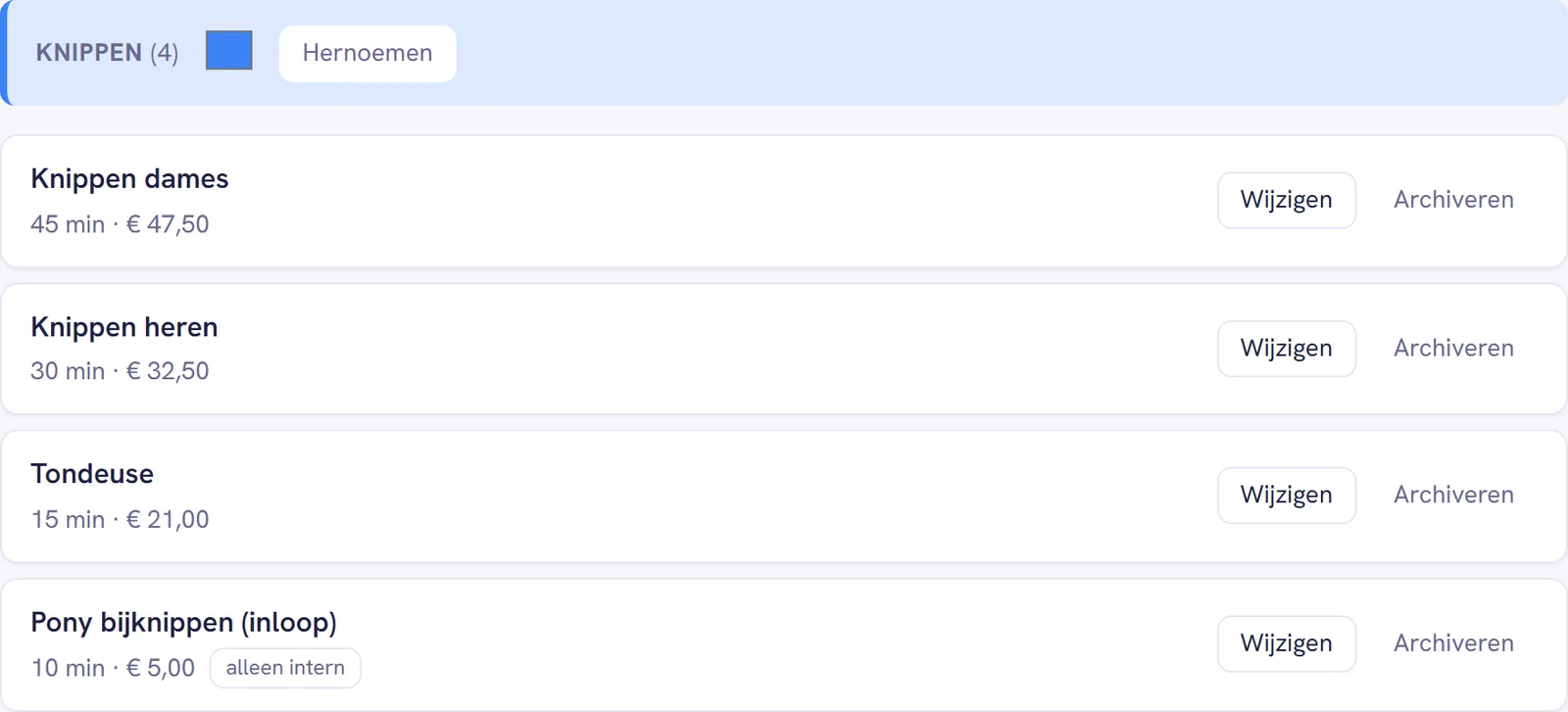This screenshot has width=1568, height=712.
Task: Click the Hernoemen button
Action: (367, 53)
